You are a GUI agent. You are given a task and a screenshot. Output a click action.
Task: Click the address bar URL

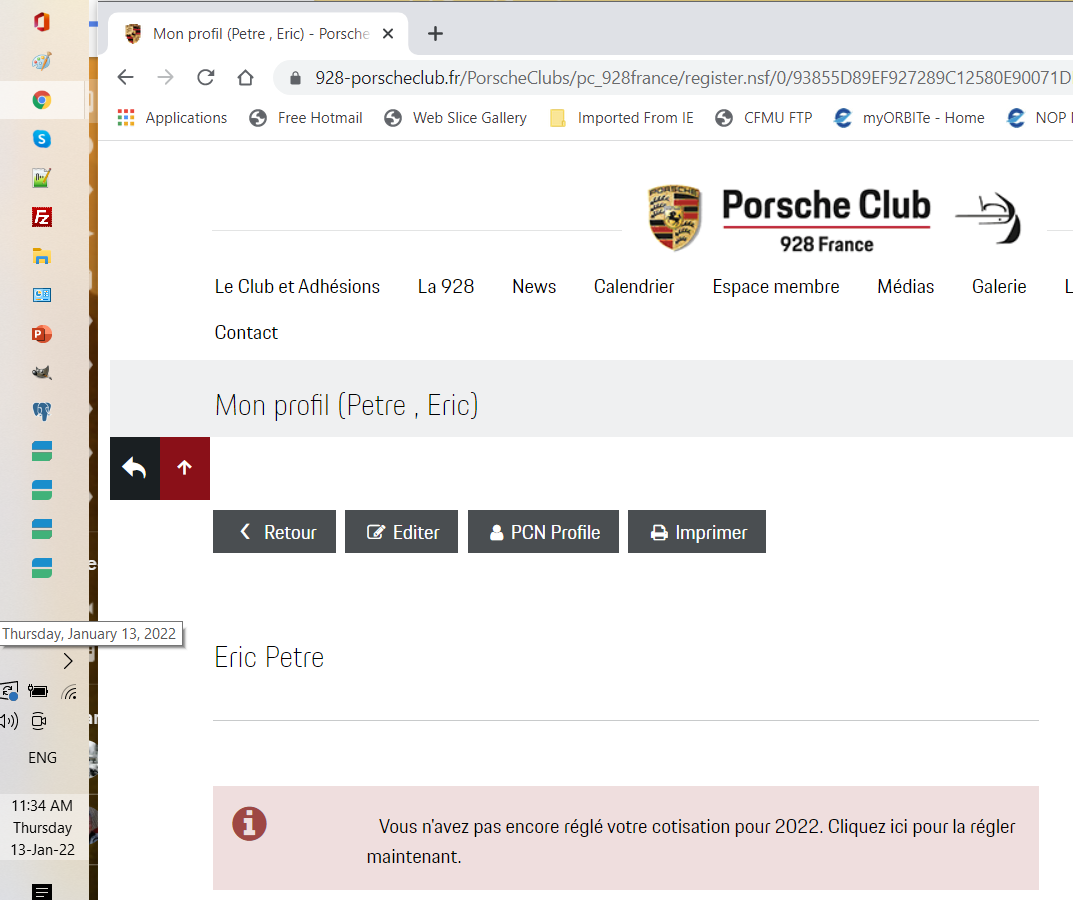[693, 78]
